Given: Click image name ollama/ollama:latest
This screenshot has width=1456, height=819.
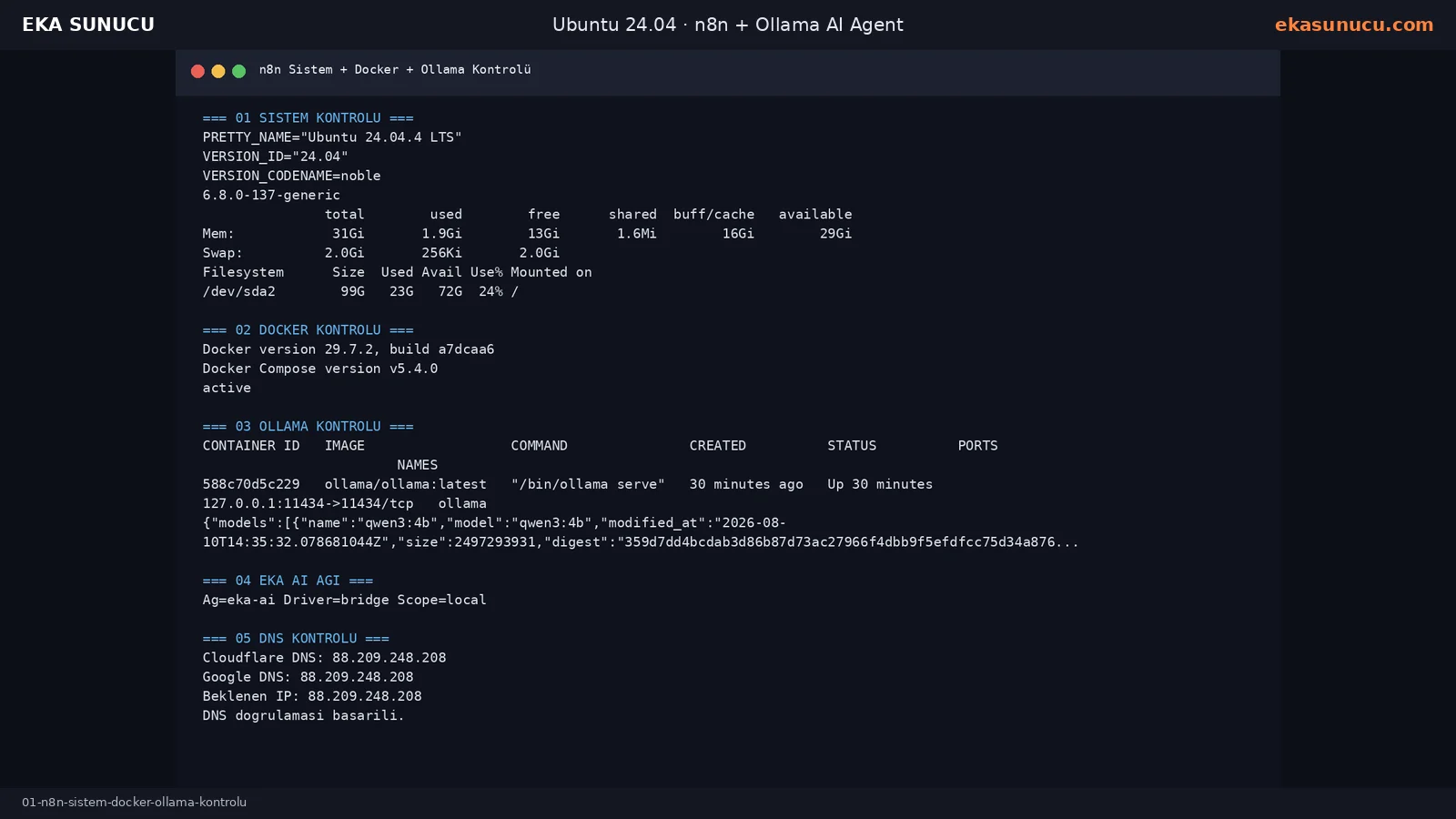Looking at the screenshot, I should tap(405, 484).
